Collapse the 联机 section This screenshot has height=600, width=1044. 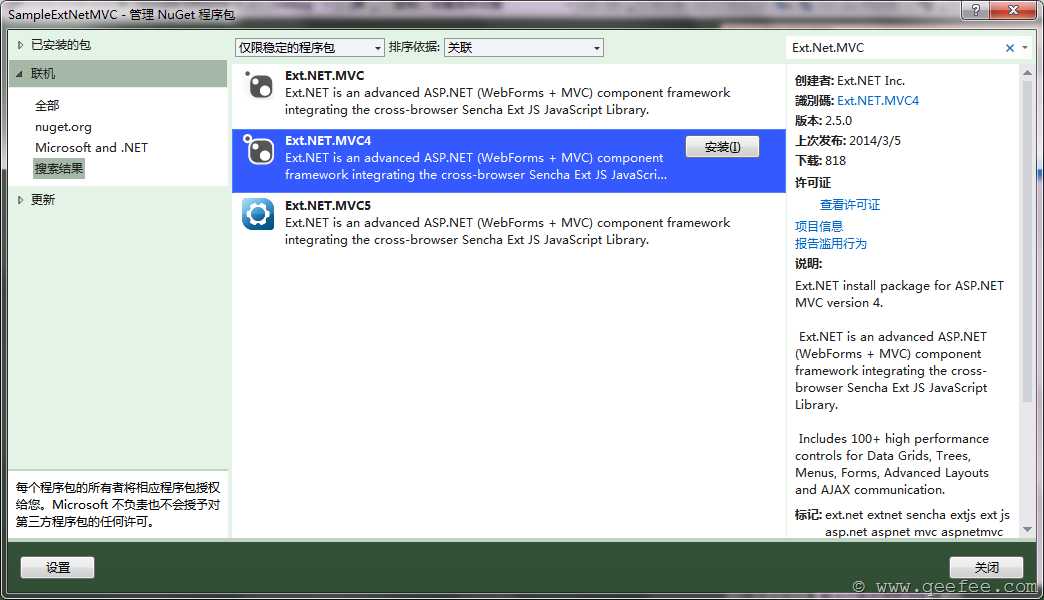(19, 73)
